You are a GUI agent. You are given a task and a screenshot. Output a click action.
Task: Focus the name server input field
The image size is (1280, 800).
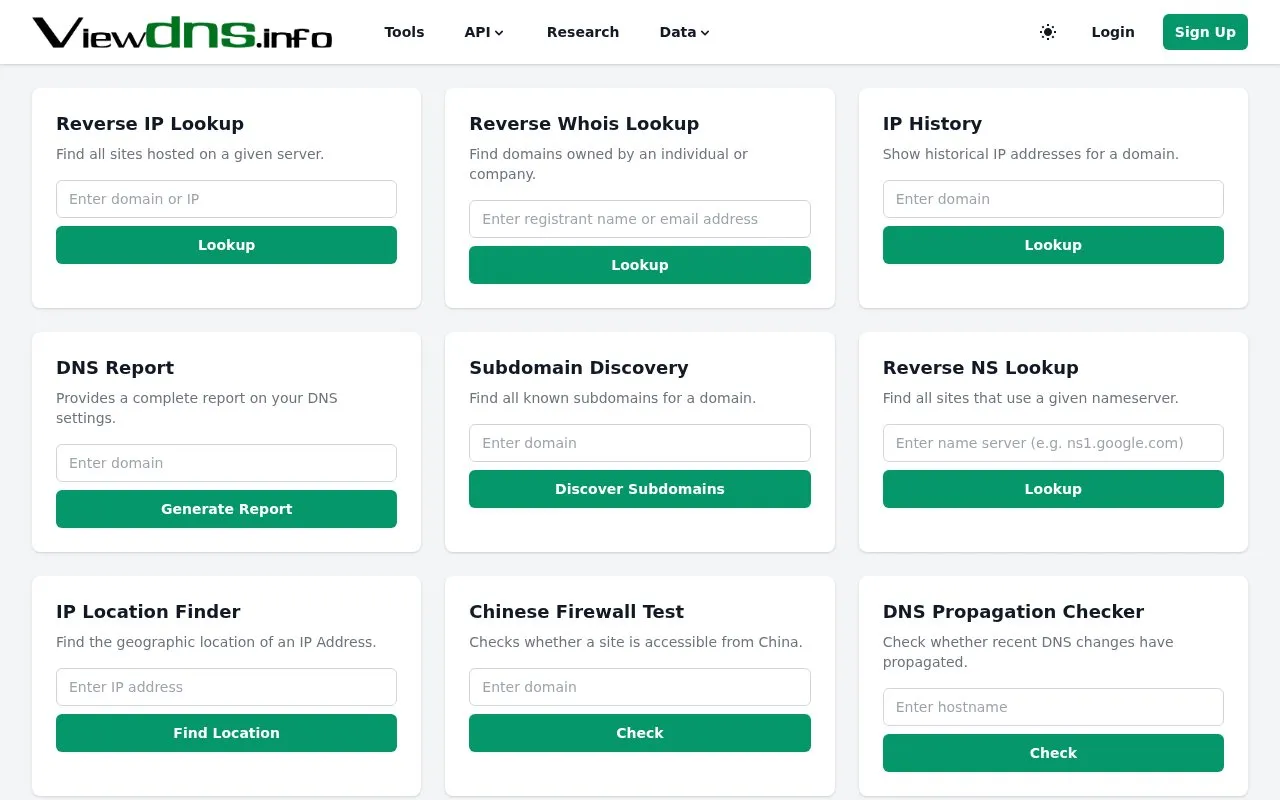coord(1053,443)
